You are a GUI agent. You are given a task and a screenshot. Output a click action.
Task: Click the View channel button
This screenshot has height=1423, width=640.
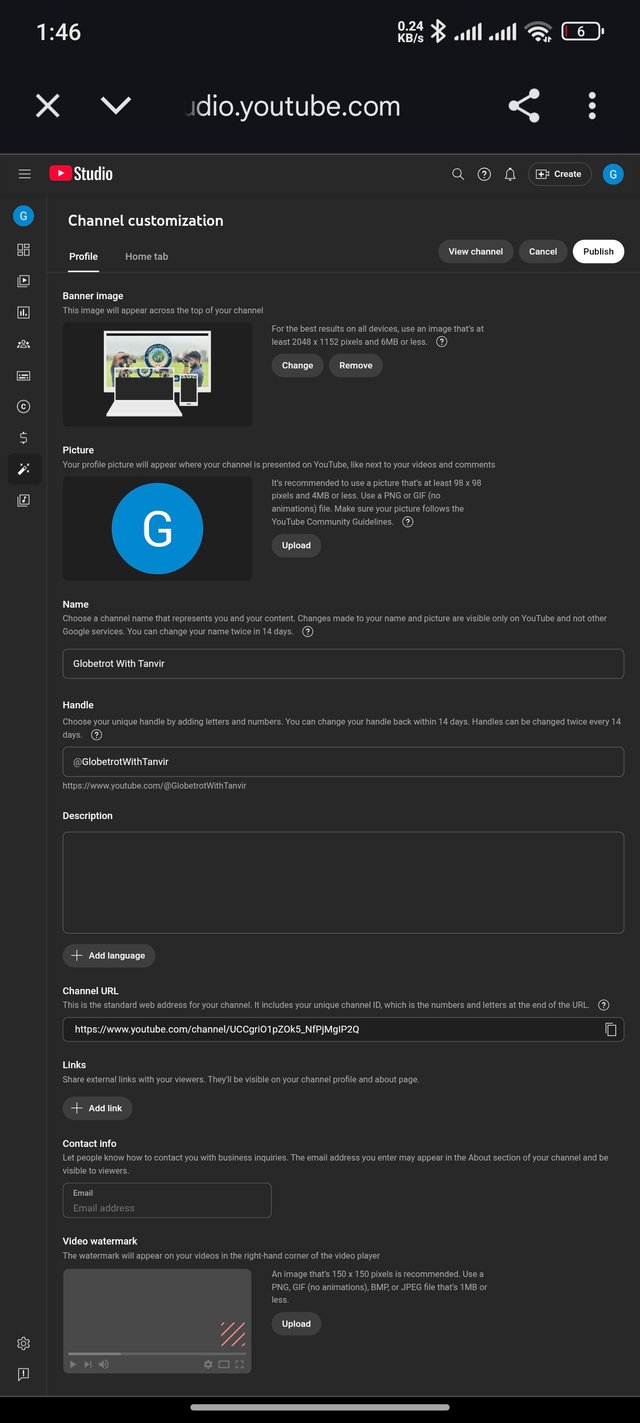pyautogui.click(x=475, y=252)
